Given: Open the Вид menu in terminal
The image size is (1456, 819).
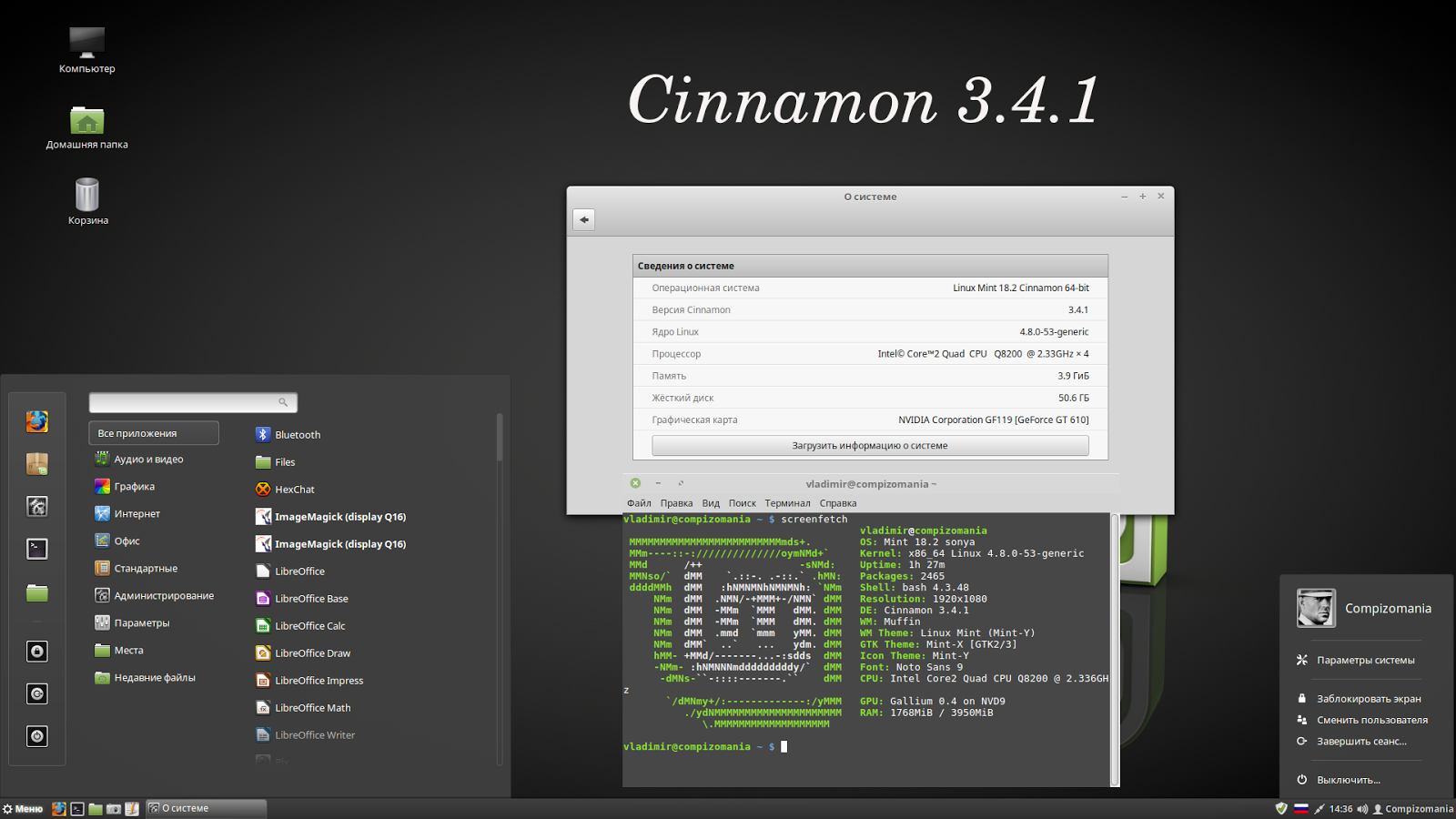Looking at the screenshot, I should coord(710,502).
